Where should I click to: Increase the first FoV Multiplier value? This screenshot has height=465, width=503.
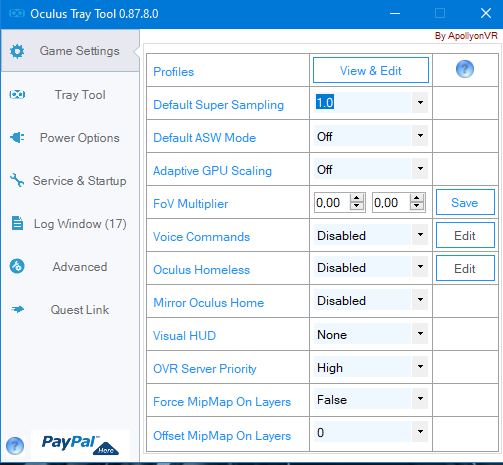(x=357, y=198)
